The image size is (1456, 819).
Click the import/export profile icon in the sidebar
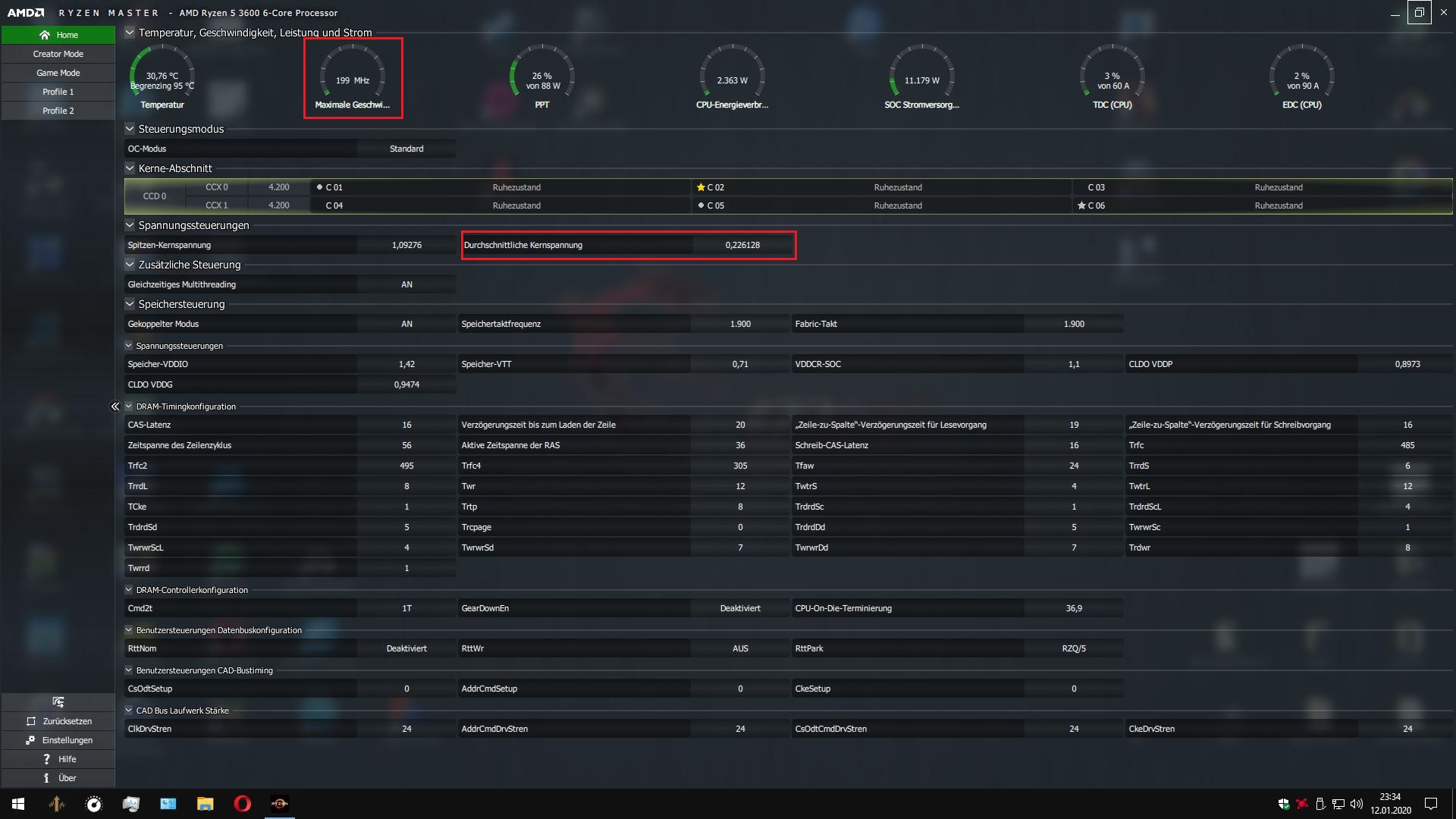pos(58,702)
